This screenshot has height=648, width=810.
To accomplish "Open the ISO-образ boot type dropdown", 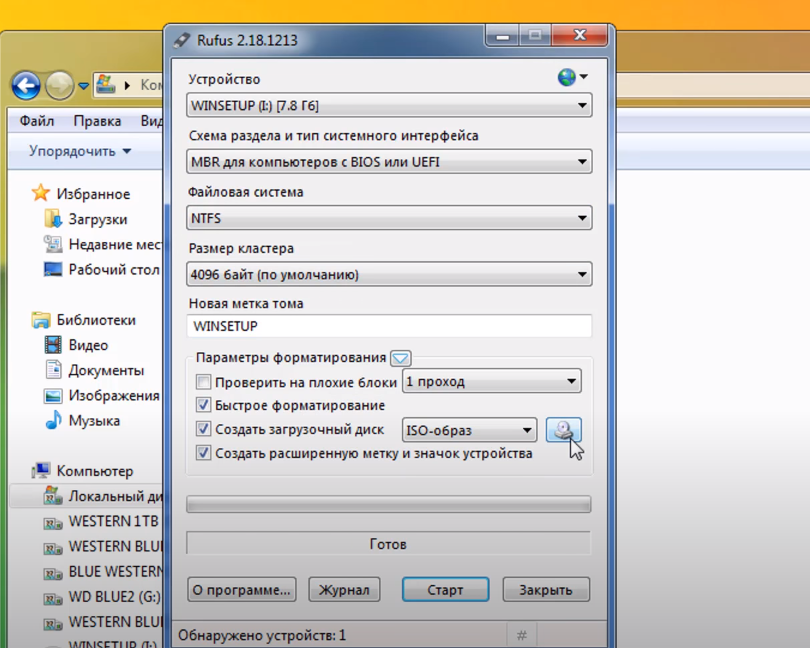I will 469,430.
